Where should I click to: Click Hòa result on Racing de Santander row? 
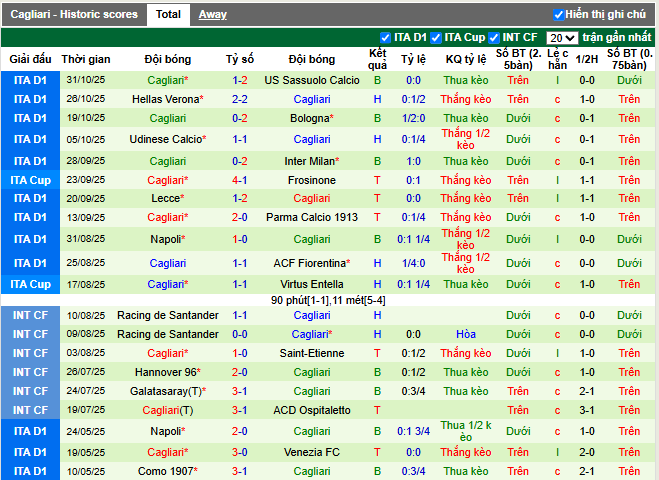coord(466,334)
